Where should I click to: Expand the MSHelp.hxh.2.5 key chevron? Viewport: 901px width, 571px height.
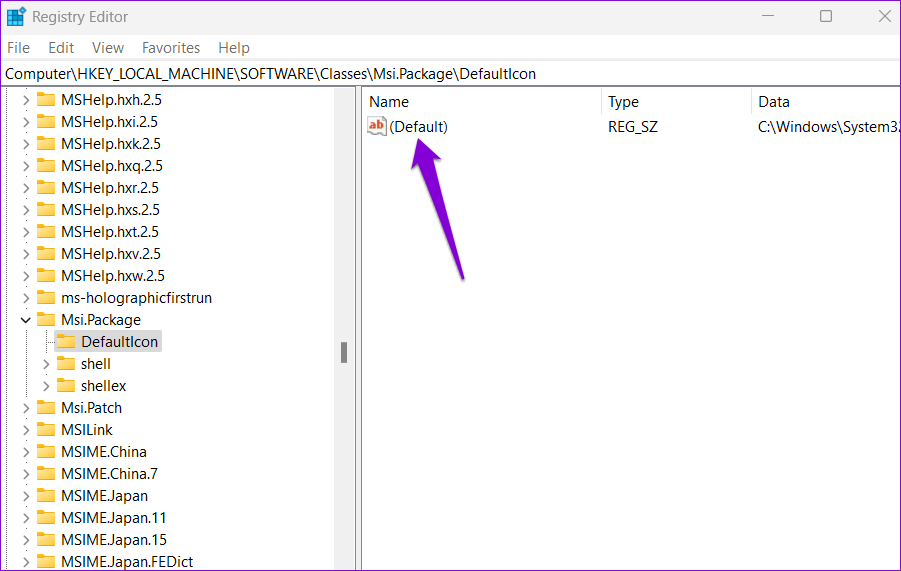(x=26, y=100)
